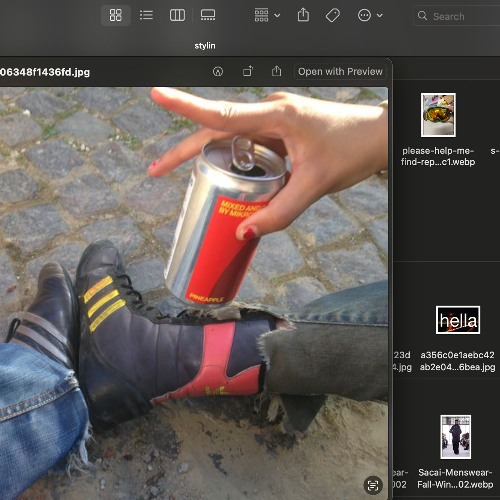The image size is (500, 500).
Task: Click the stylin folder title
Action: pyautogui.click(x=205, y=46)
